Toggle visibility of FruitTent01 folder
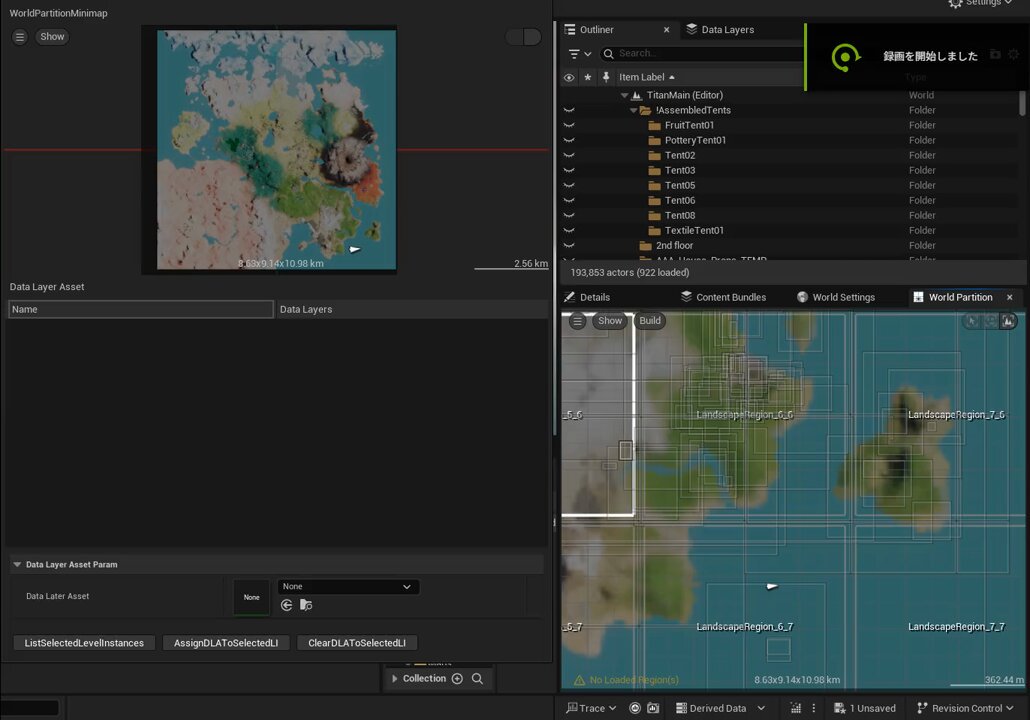Viewport: 1030px width, 720px height. tap(569, 125)
